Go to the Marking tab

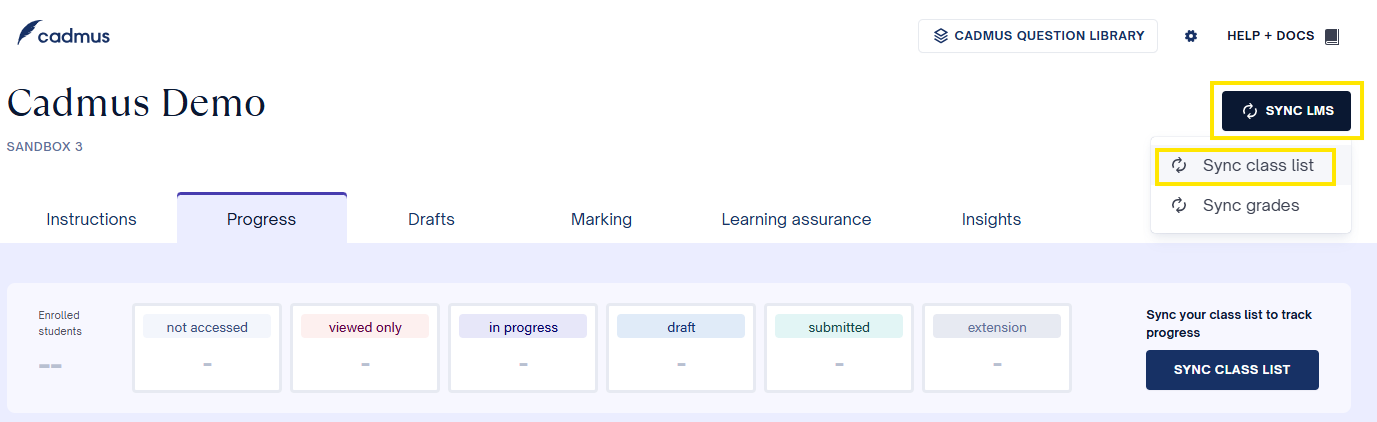coord(601,219)
